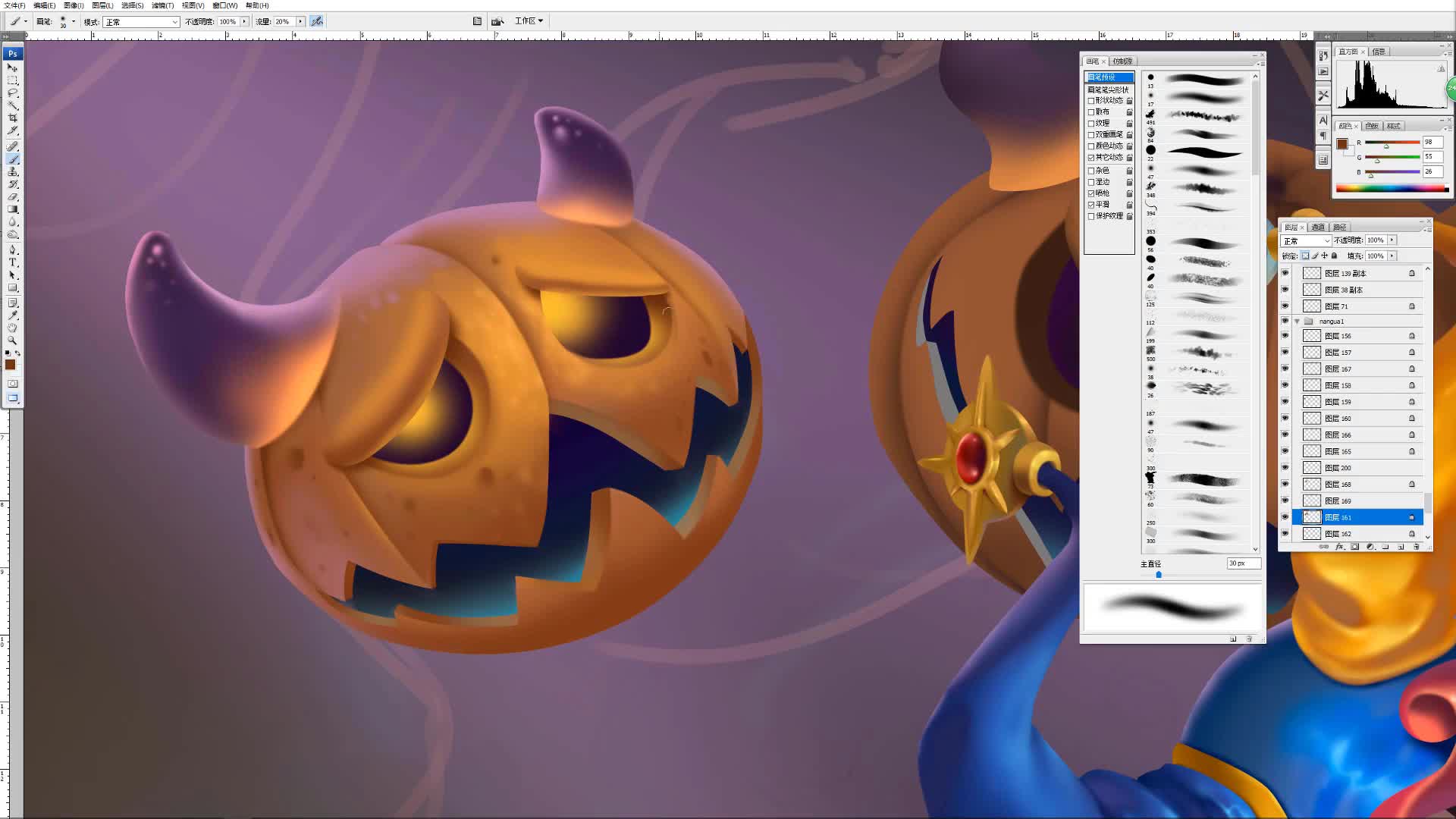1456x819 pixels.
Task: Open the layer blend mode dropdown
Action: [1306, 240]
